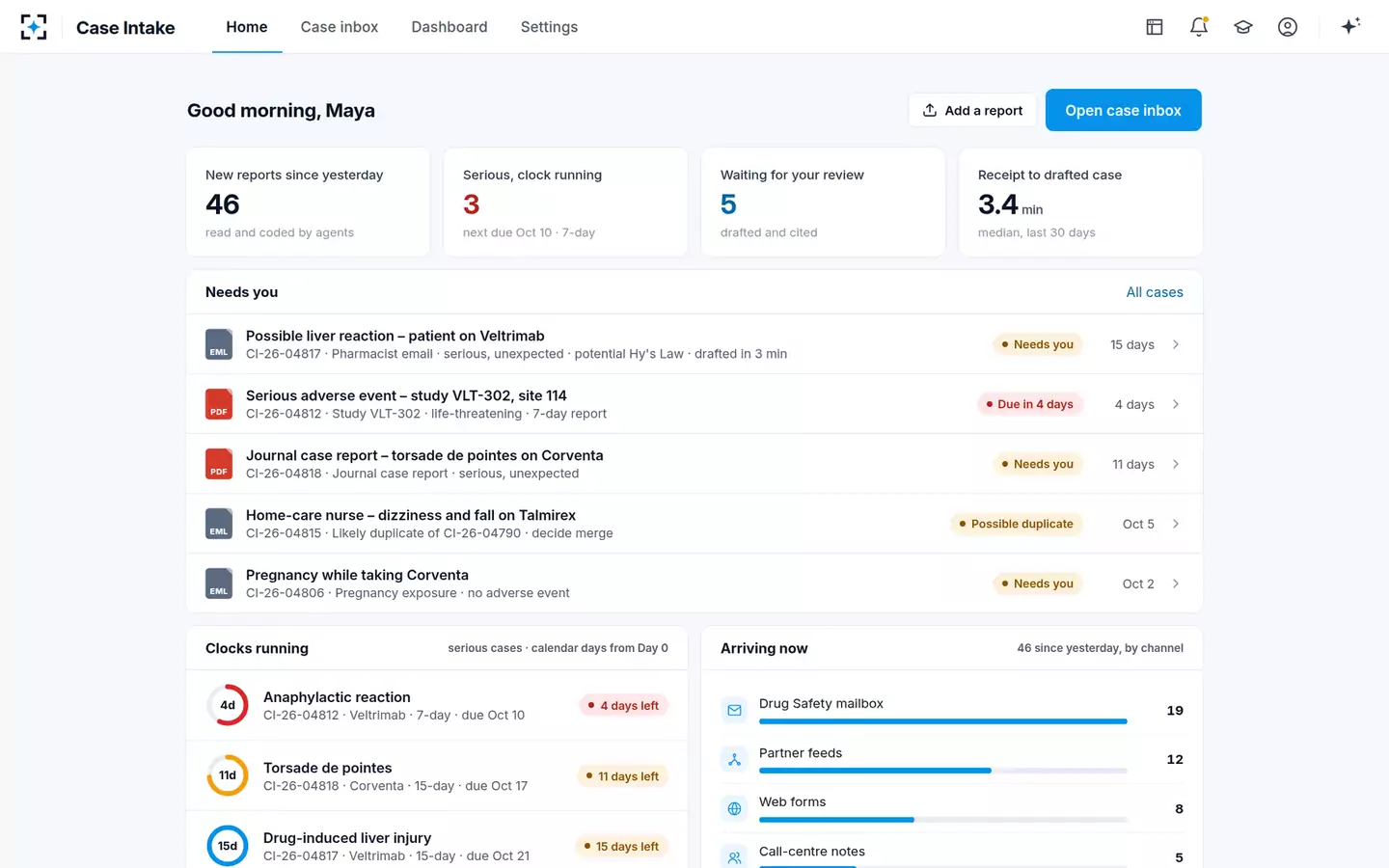
Task: Click the layout panel icon in header
Action: point(1155,27)
